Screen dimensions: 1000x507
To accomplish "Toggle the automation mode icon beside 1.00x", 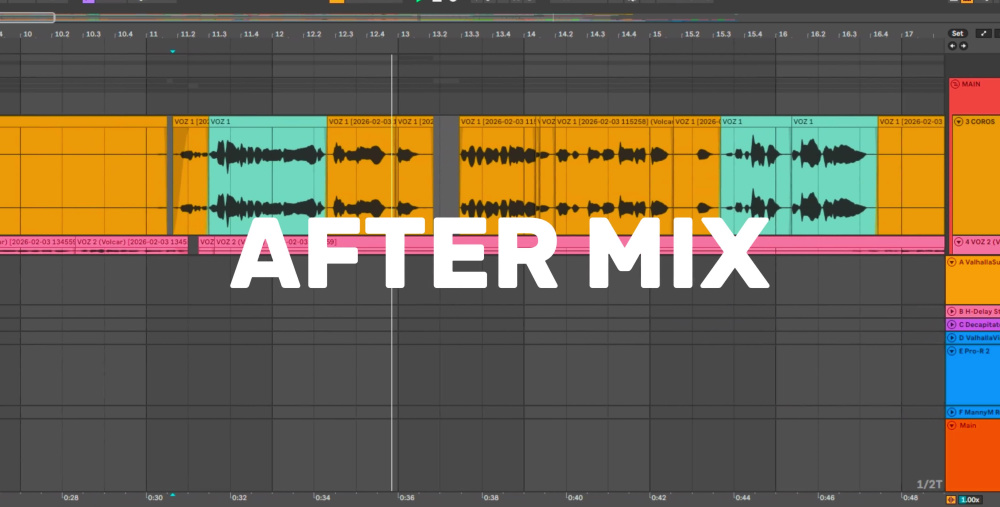I will coord(951,500).
